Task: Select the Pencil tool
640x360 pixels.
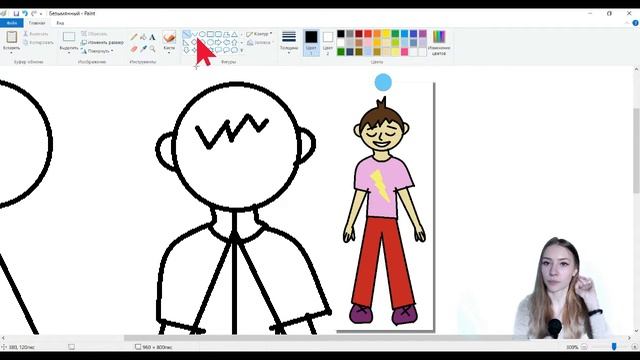Action: tap(134, 37)
